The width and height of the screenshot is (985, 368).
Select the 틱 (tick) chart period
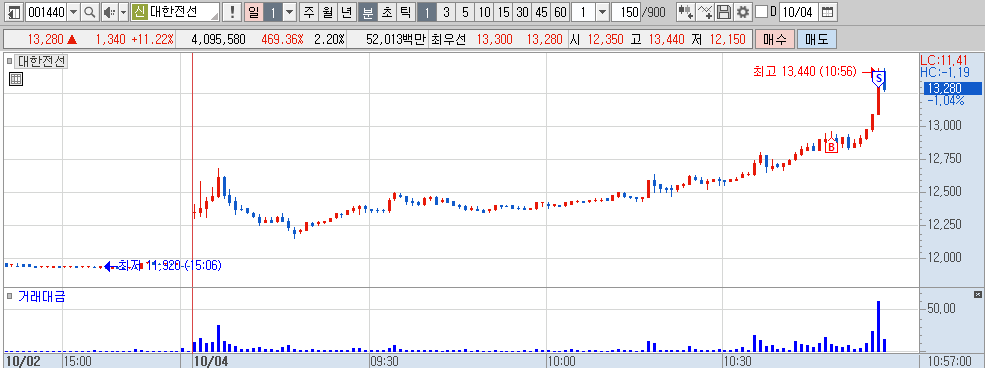pos(406,12)
